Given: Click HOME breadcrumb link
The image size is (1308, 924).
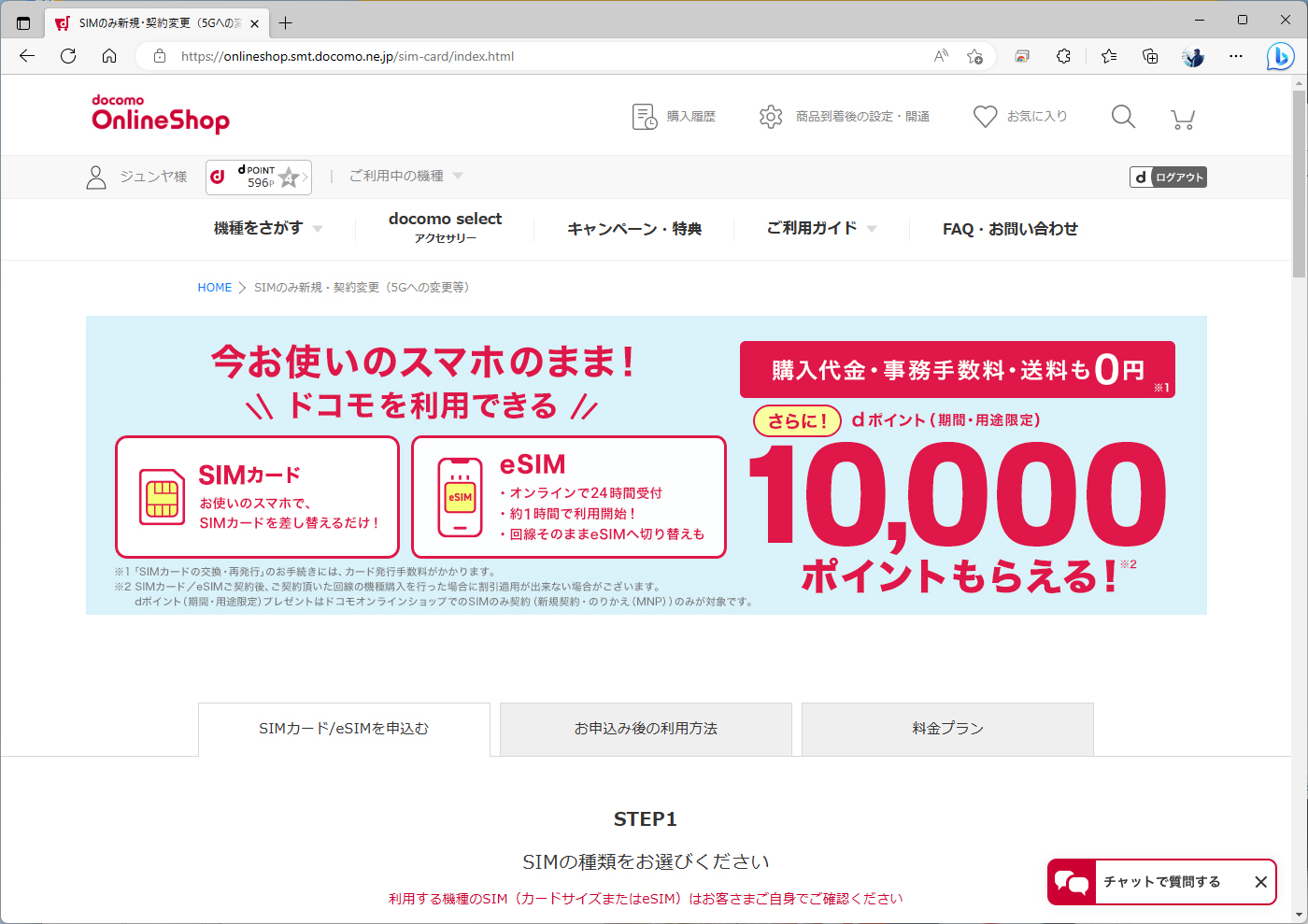Looking at the screenshot, I should click(x=215, y=288).
